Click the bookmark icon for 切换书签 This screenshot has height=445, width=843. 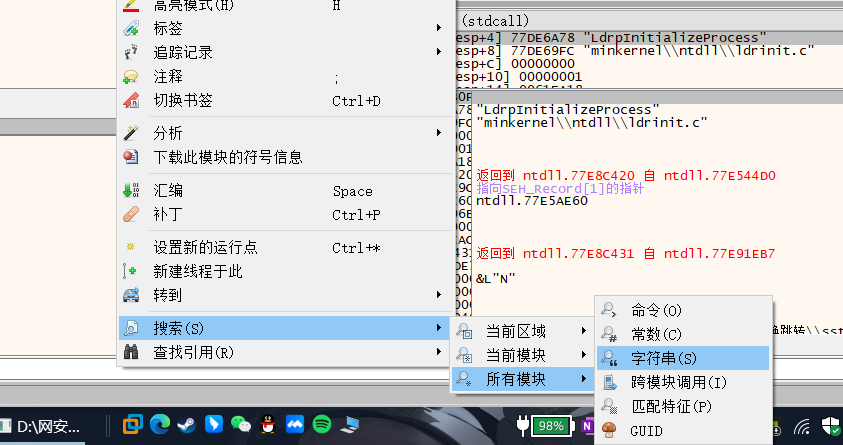[x=131, y=101]
